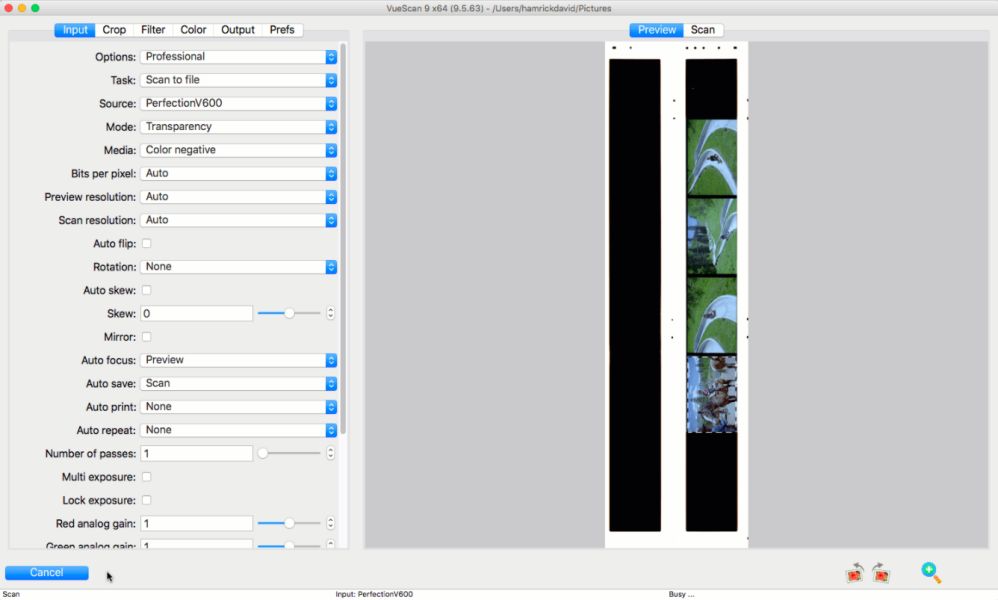Click the settings panel vertical scrollbar

pyautogui.click(x=344, y=239)
